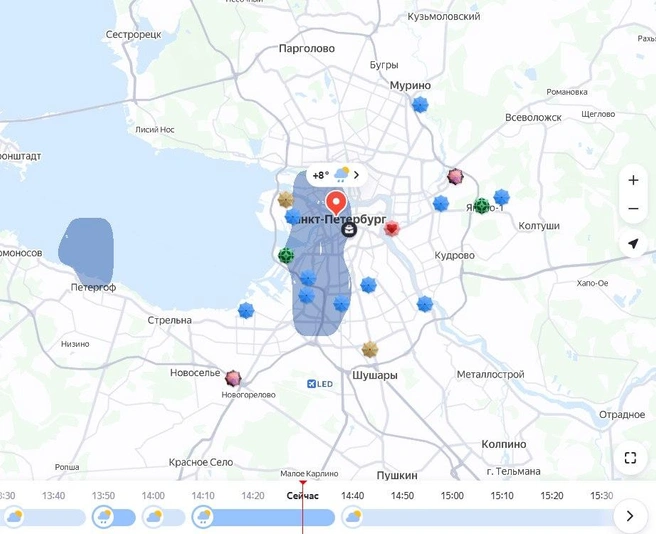The height and width of the screenshot is (534, 656).
Task: Select the Сейчас current time label
Action: (x=302, y=496)
